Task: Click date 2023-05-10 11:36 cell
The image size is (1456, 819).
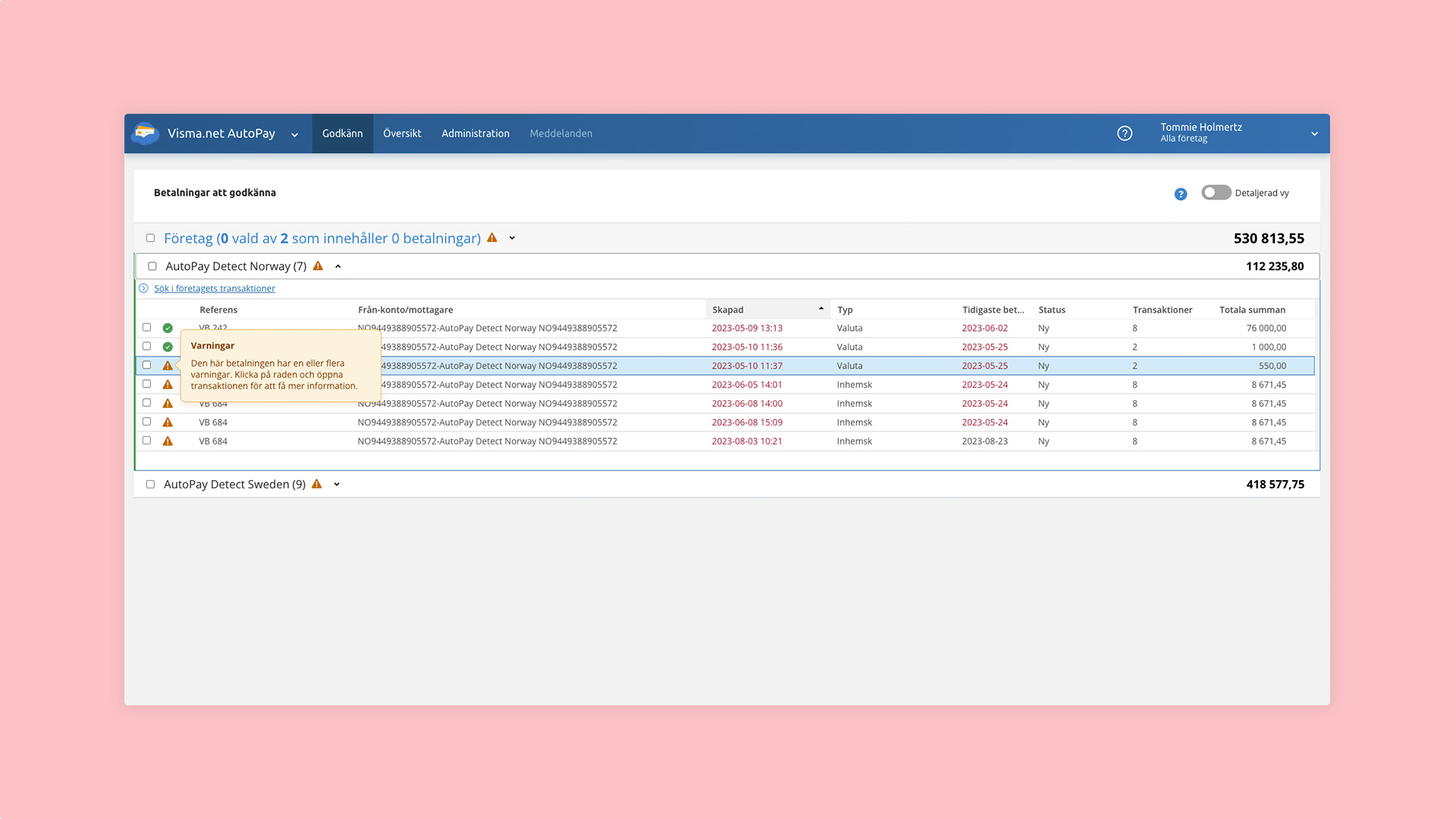Action: coord(747,347)
